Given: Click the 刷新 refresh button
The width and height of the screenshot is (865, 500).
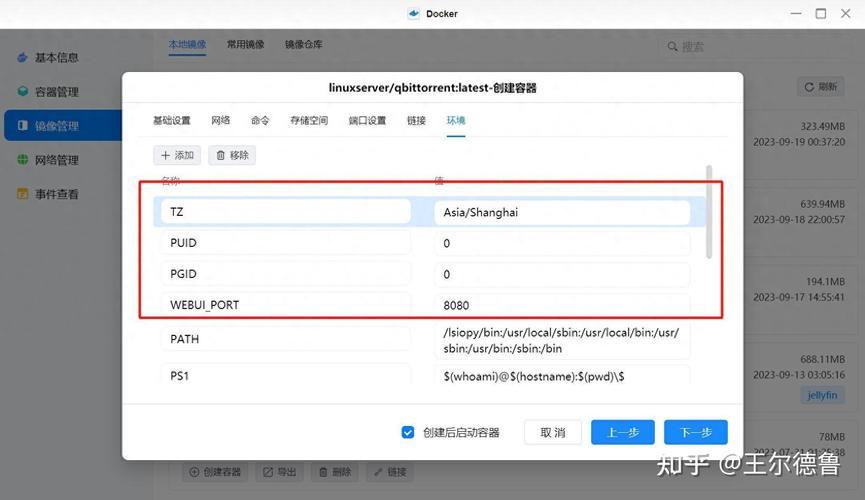Looking at the screenshot, I should pos(820,87).
